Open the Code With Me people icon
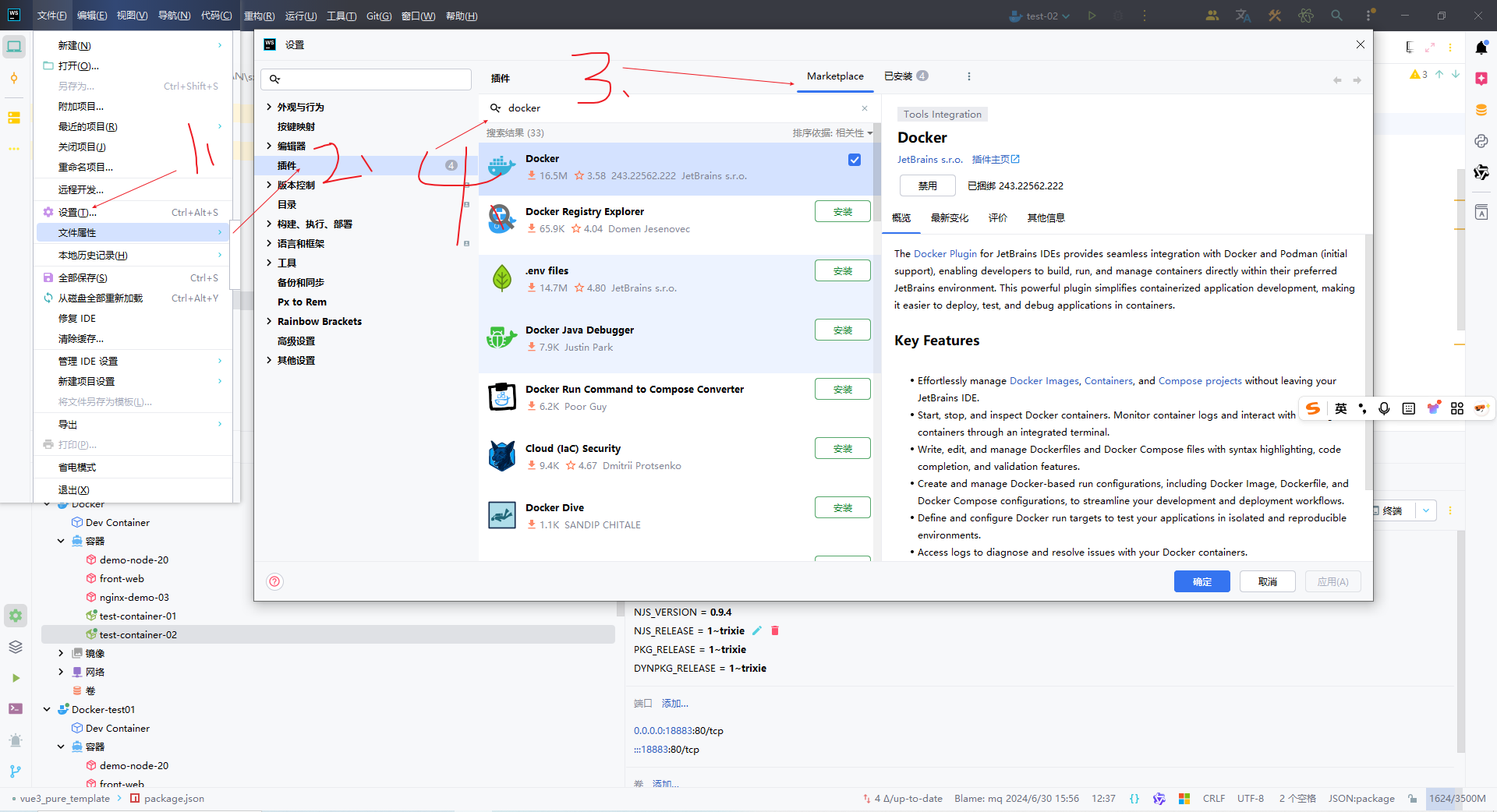Viewport: 1497px width, 812px height. coord(1212,16)
